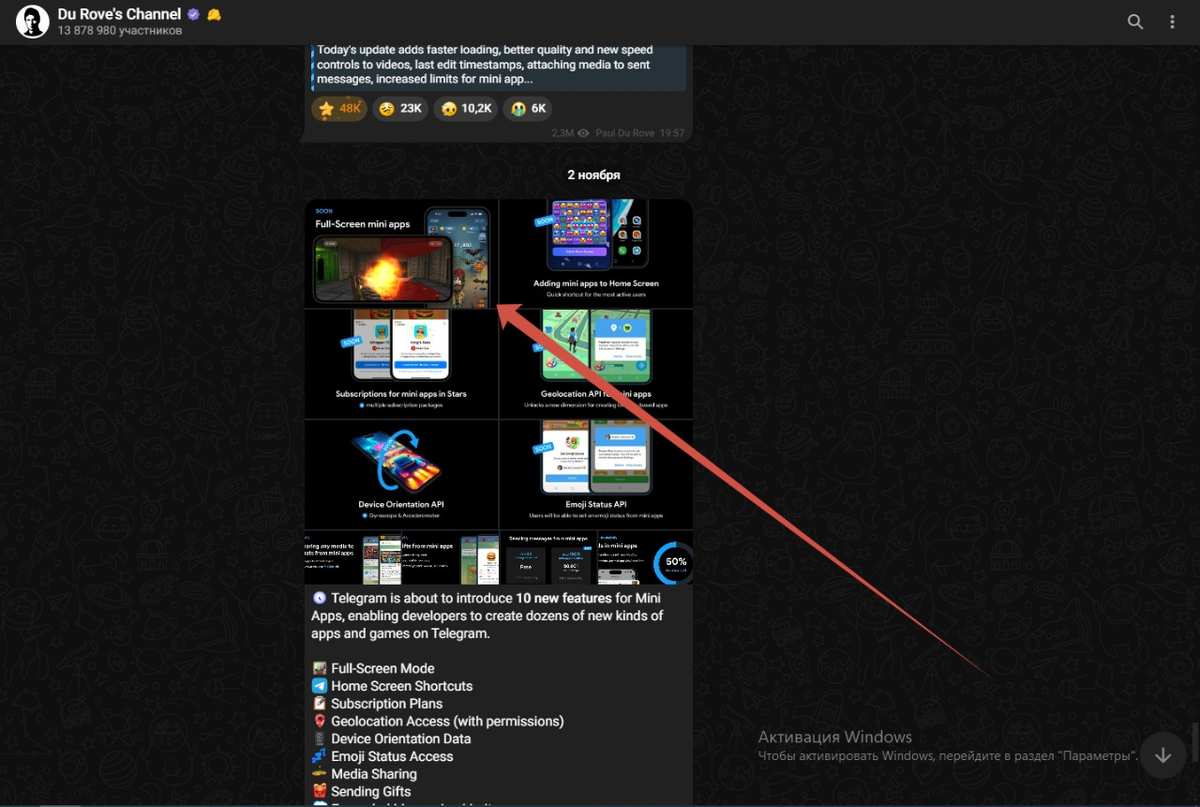Image resolution: width=1200 pixels, height=807 pixels.
Task: Click the Du Rove's Channel title
Action: point(119,14)
